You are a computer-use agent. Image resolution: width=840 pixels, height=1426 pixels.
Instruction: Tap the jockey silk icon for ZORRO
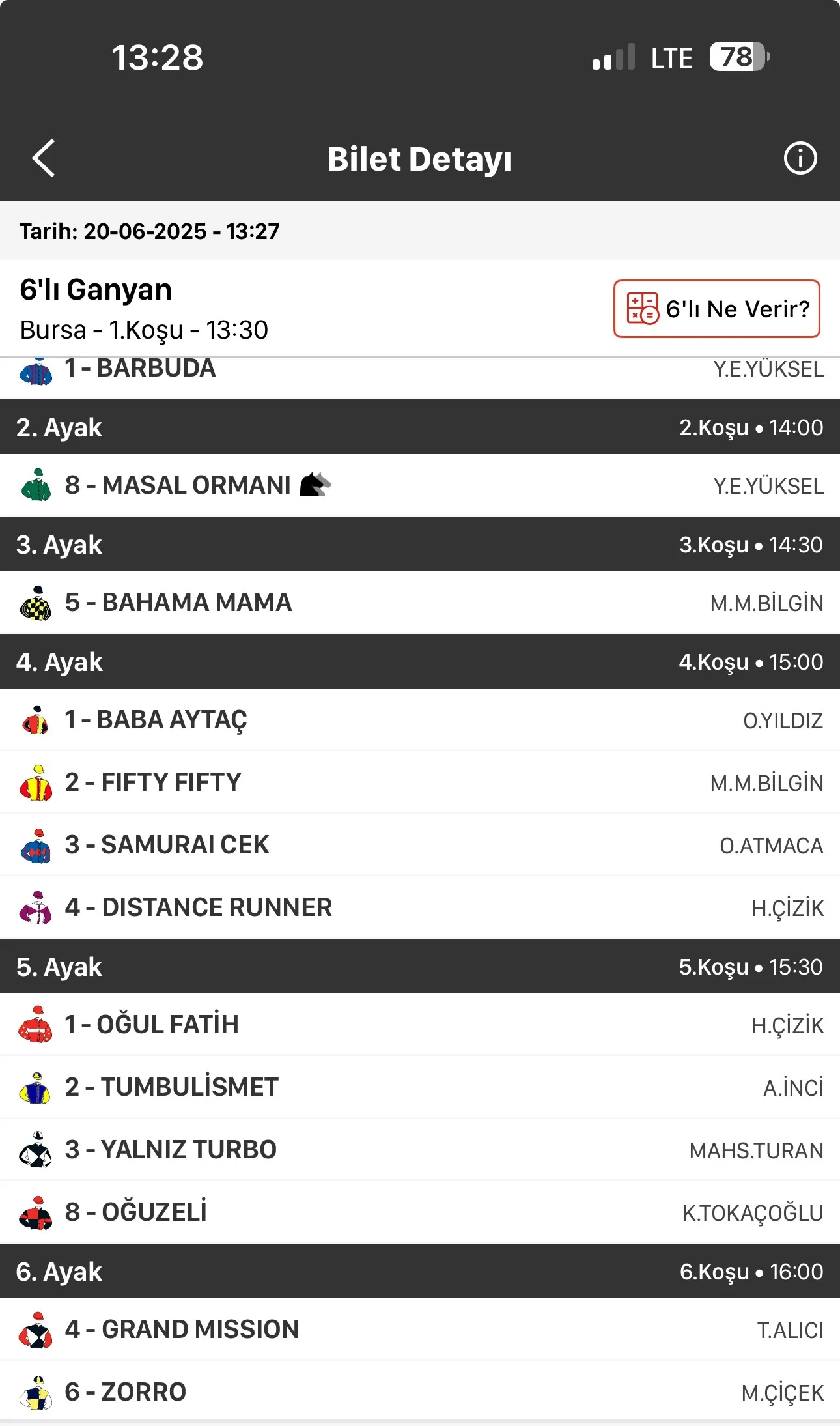(36, 1392)
